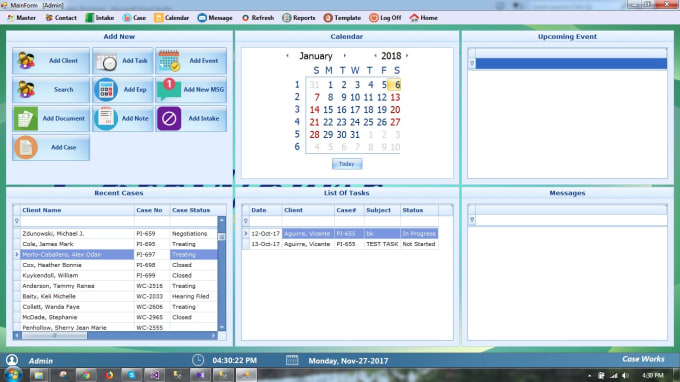Image resolution: width=680 pixels, height=382 pixels.
Task: Click Refresh in the toolbar
Action: [x=258, y=18]
